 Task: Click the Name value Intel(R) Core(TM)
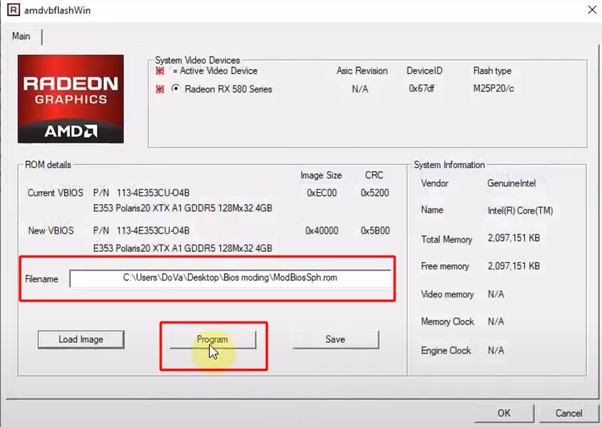[520, 210]
